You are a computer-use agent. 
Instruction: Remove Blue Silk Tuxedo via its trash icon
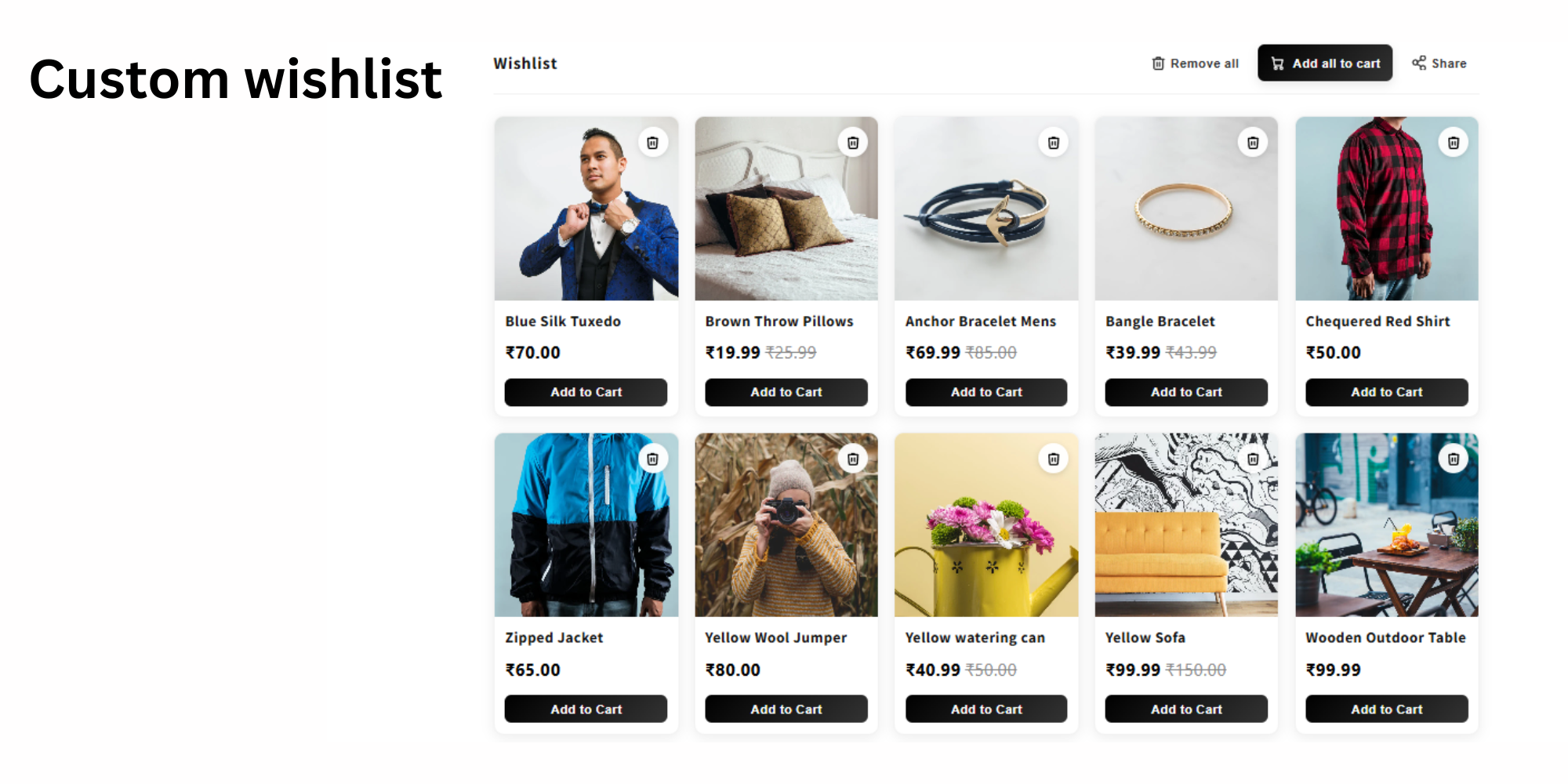[x=653, y=142]
